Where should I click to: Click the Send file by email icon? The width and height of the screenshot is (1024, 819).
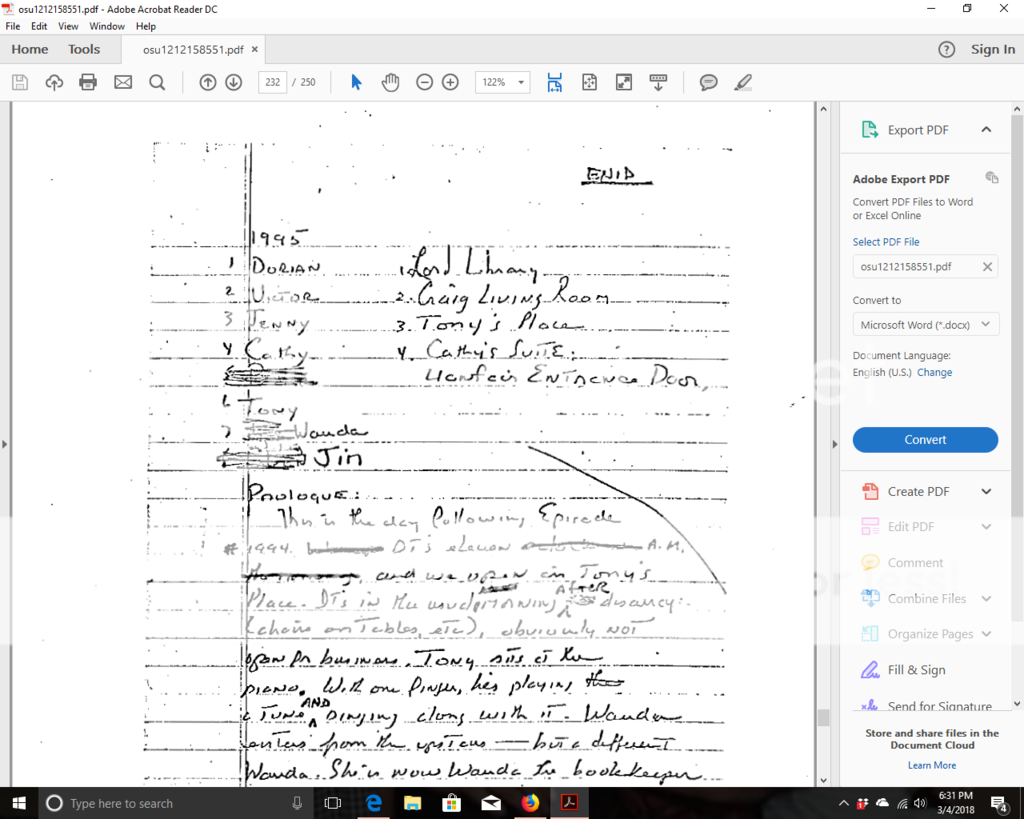(x=123, y=82)
